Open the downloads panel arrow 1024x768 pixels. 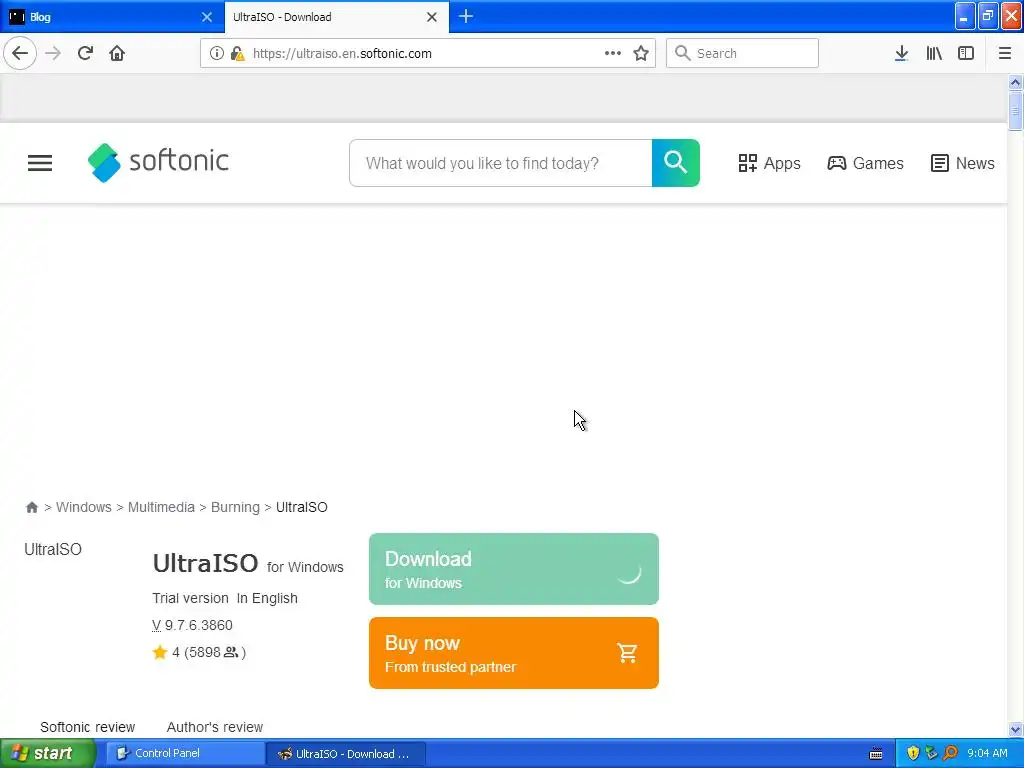click(x=901, y=53)
